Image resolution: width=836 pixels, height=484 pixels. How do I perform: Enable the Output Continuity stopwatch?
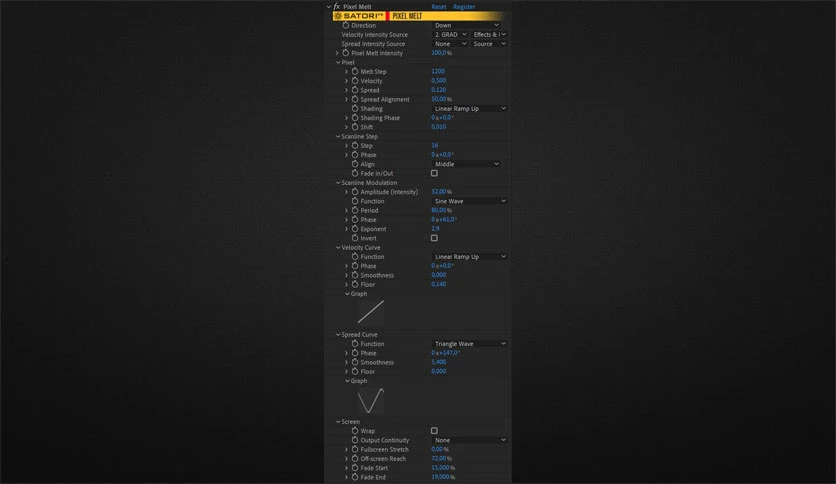point(355,440)
